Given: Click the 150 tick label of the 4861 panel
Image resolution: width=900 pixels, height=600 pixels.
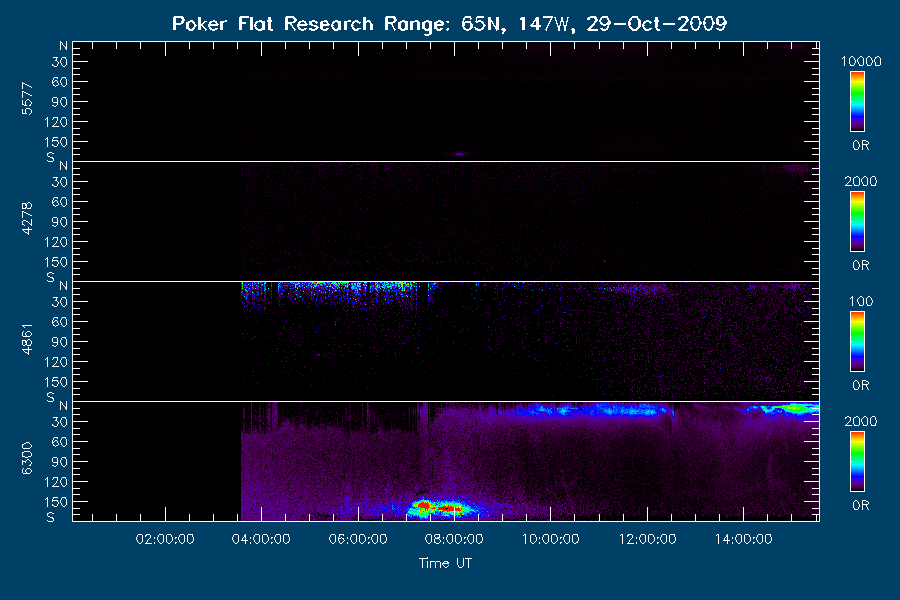Looking at the screenshot, I should pos(56,382).
